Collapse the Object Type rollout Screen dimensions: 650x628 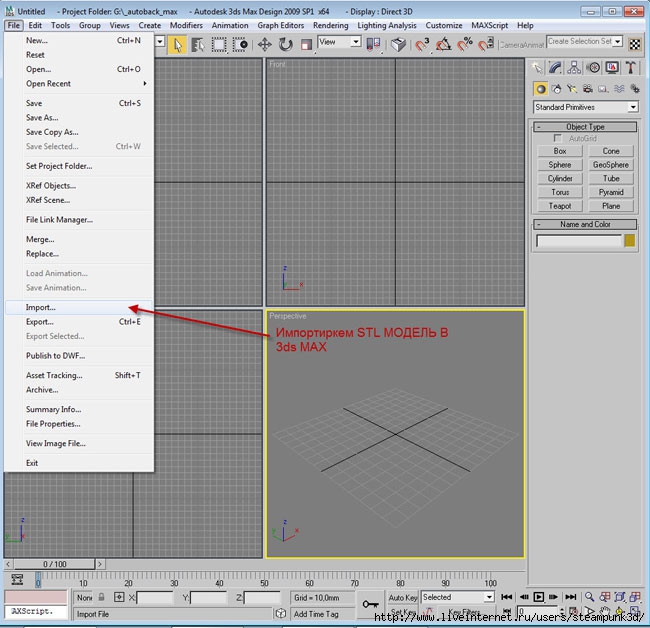585,127
